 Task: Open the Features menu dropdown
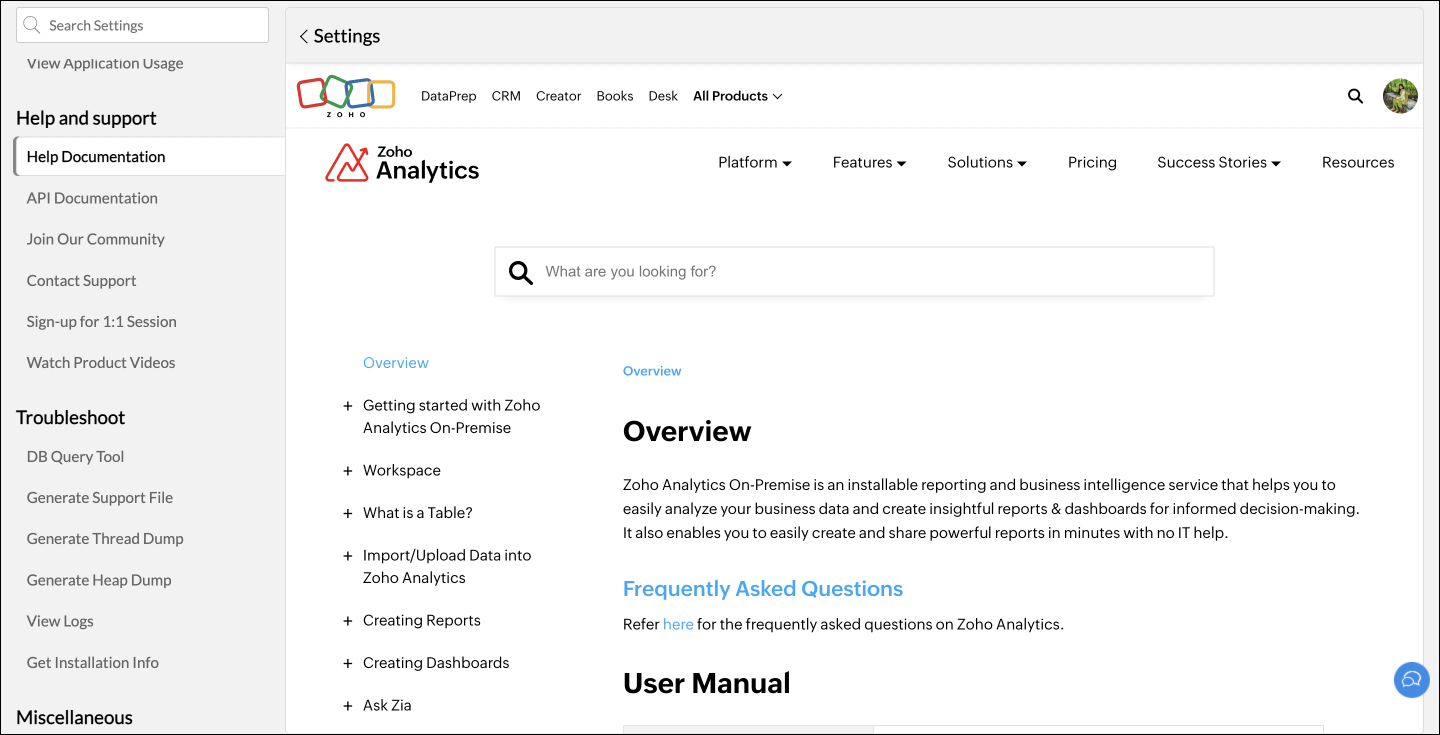(869, 162)
